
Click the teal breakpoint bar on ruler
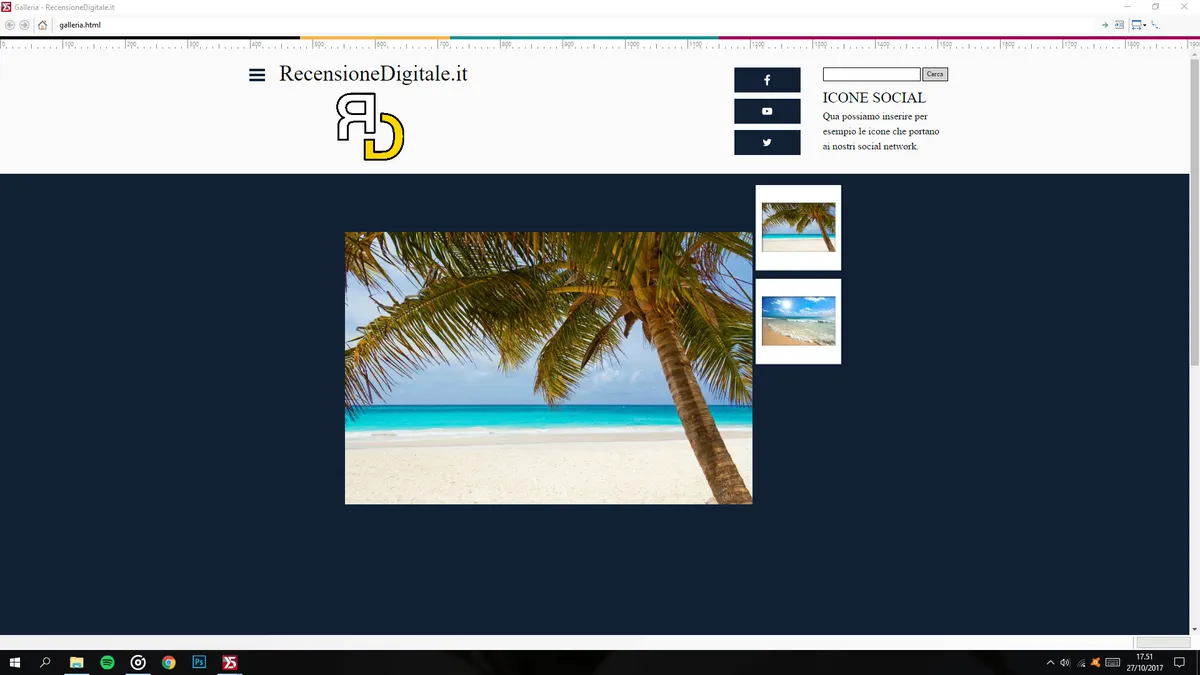(584, 38)
